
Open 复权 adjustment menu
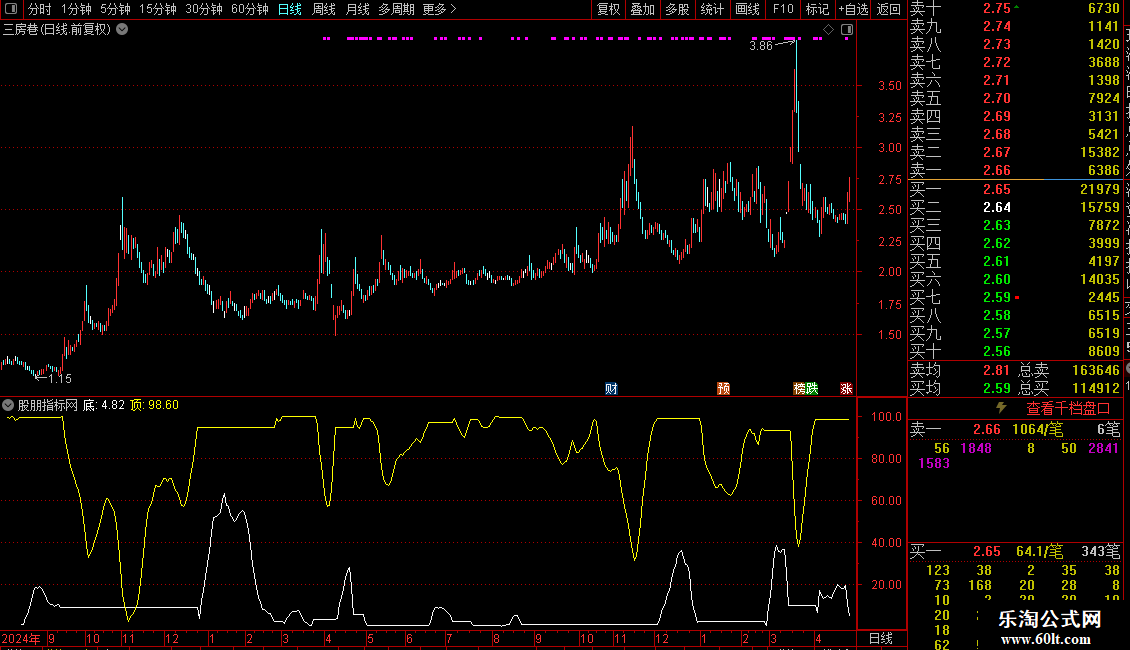[x=608, y=9]
